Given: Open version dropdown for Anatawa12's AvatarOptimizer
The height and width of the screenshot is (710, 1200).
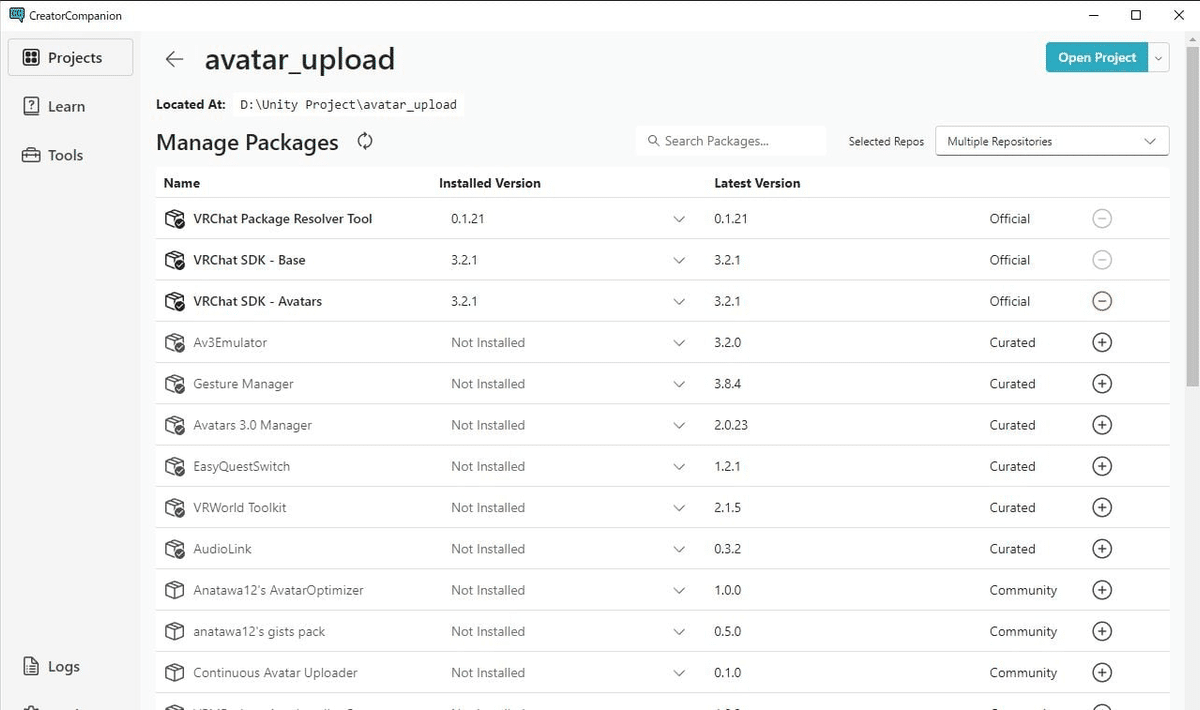Looking at the screenshot, I should [680, 590].
